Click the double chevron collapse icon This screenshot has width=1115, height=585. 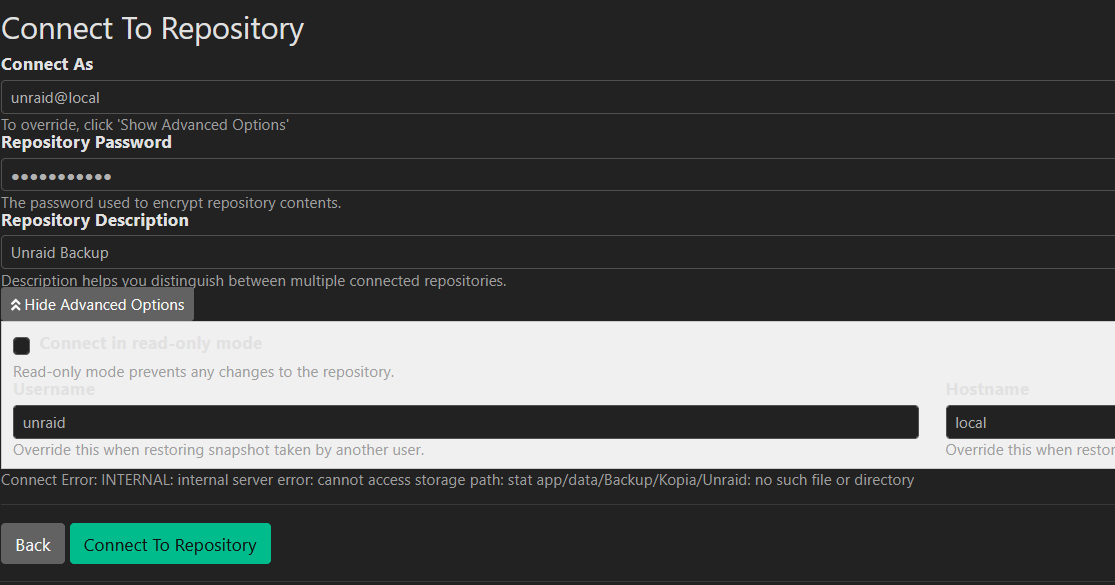pyautogui.click(x=16, y=304)
